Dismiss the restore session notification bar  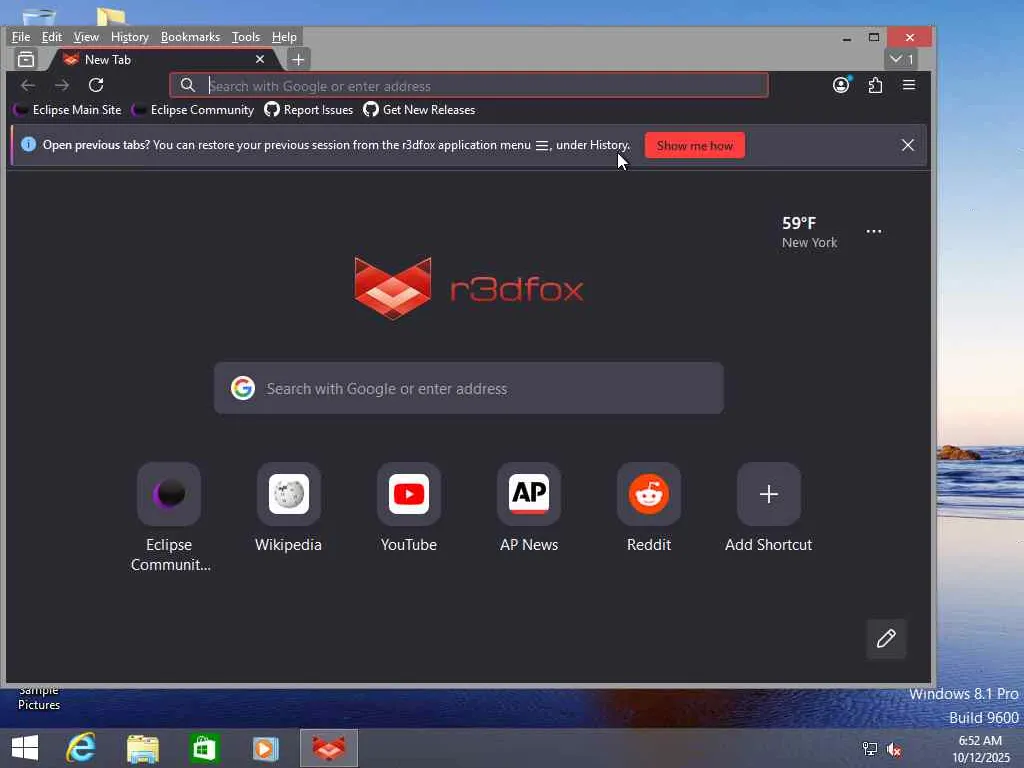click(908, 145)
